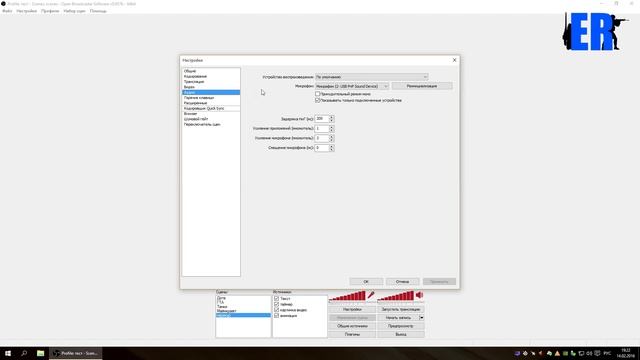
Task: Select Шумовой гейт settings category
Action: (211, 119)
